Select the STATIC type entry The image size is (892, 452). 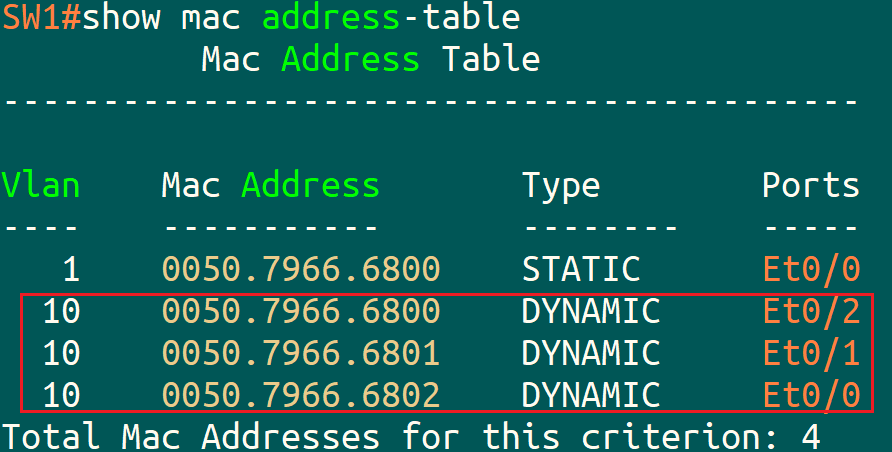[580, 269]
